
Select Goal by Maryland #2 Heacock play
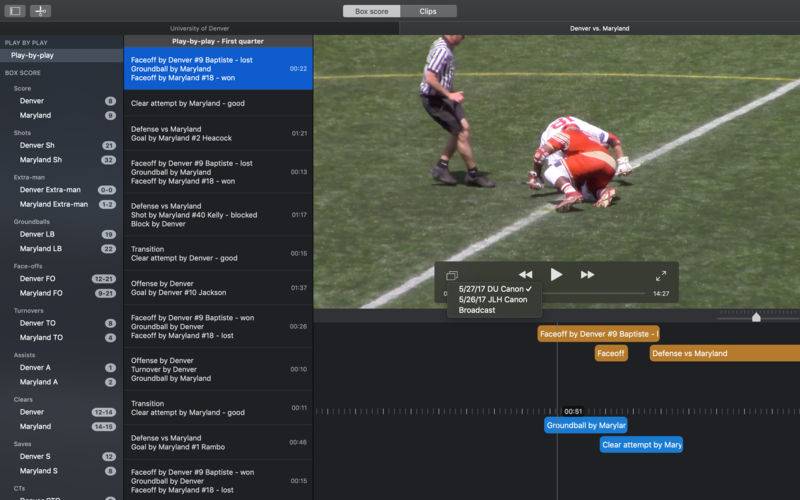click(x=218, y=134)
